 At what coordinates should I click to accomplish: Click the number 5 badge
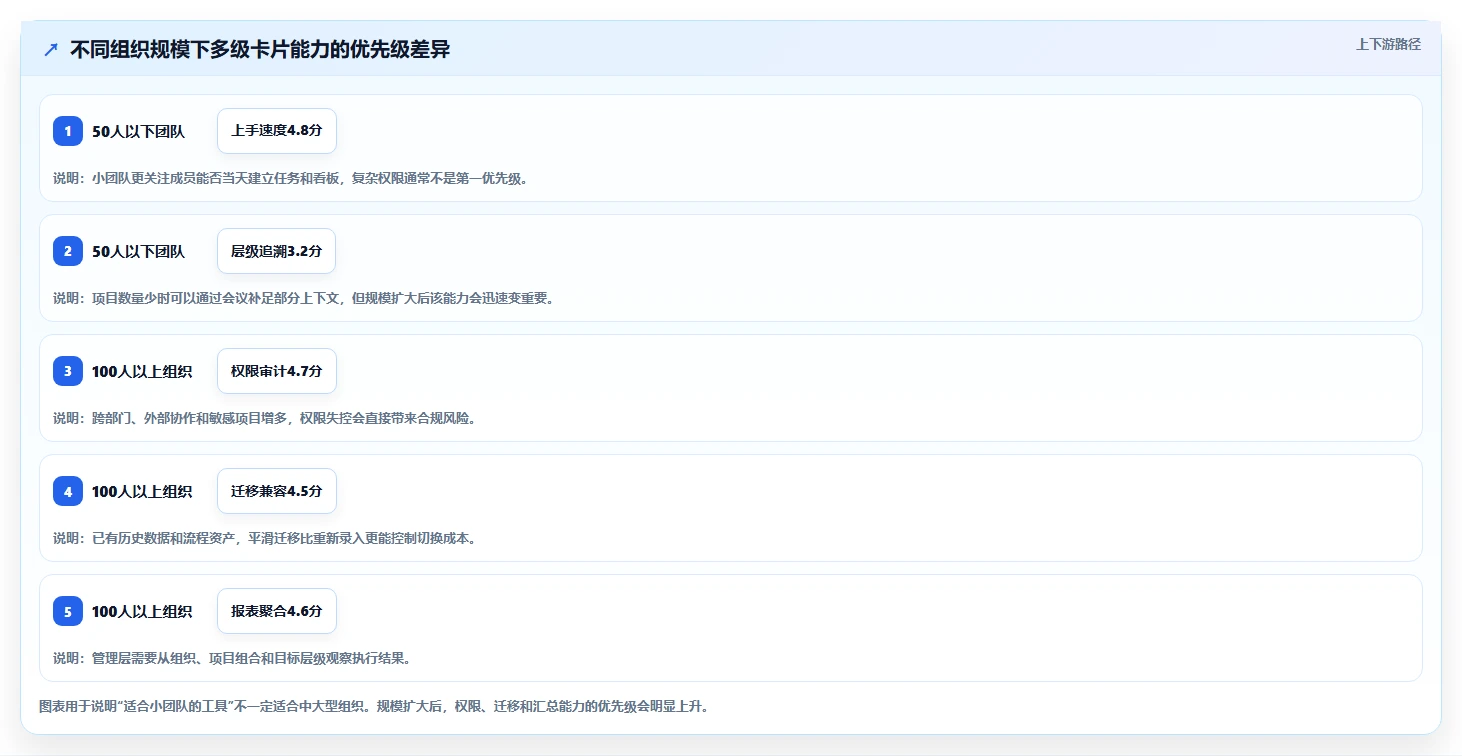click(68, 611)
